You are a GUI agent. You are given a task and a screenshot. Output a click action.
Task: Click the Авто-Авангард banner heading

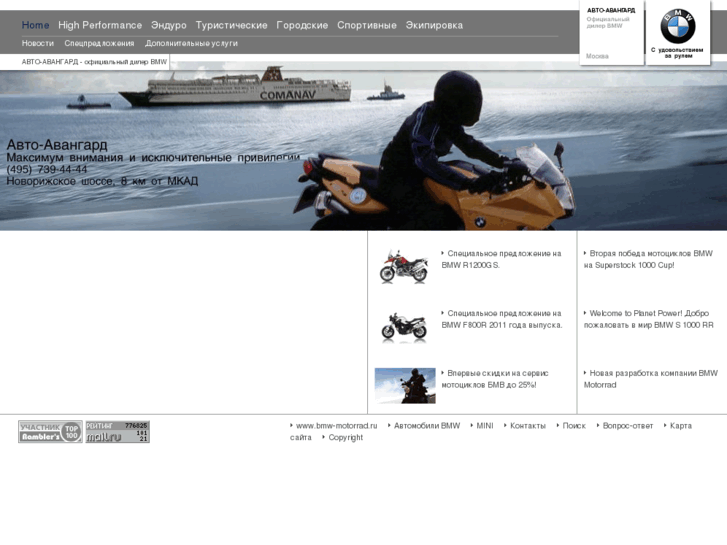(x=57, y=145)
